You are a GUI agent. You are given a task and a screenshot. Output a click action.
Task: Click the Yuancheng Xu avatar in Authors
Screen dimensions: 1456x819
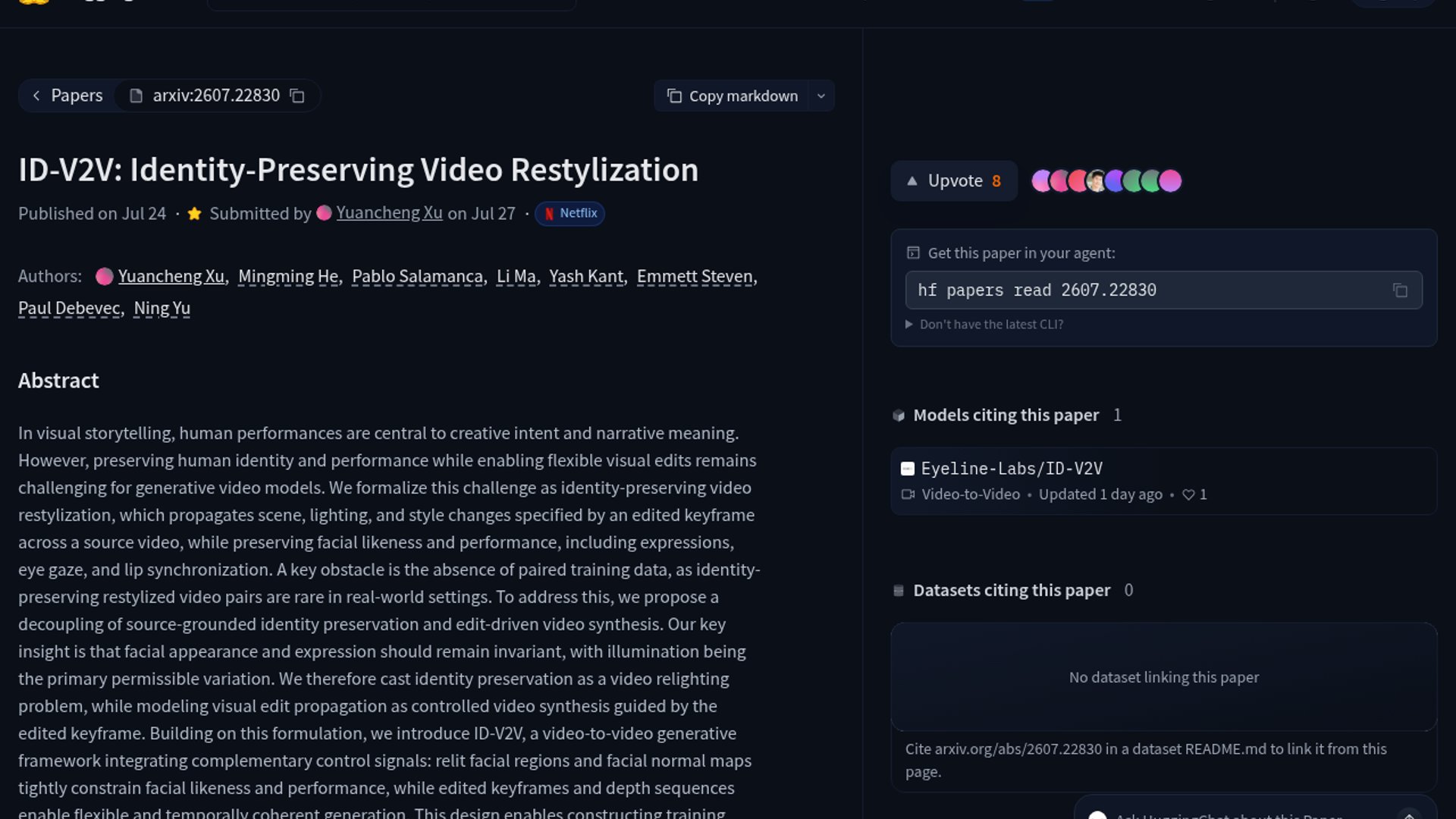105,276
